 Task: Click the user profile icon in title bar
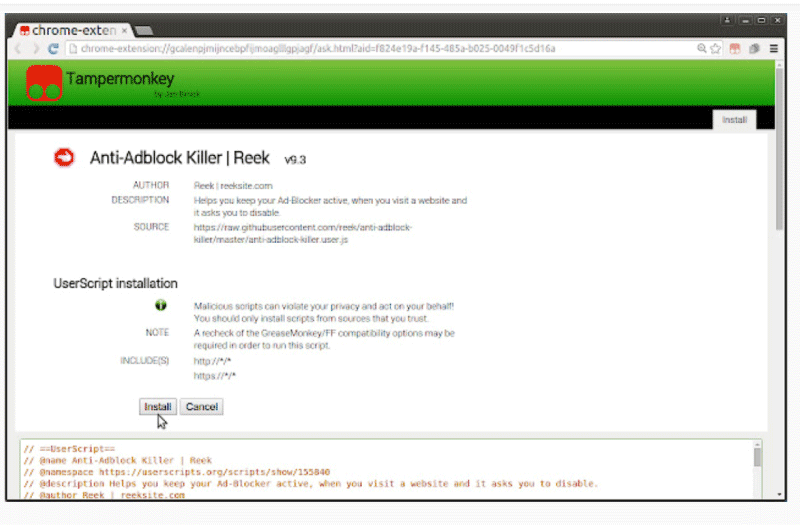point(727,20)
